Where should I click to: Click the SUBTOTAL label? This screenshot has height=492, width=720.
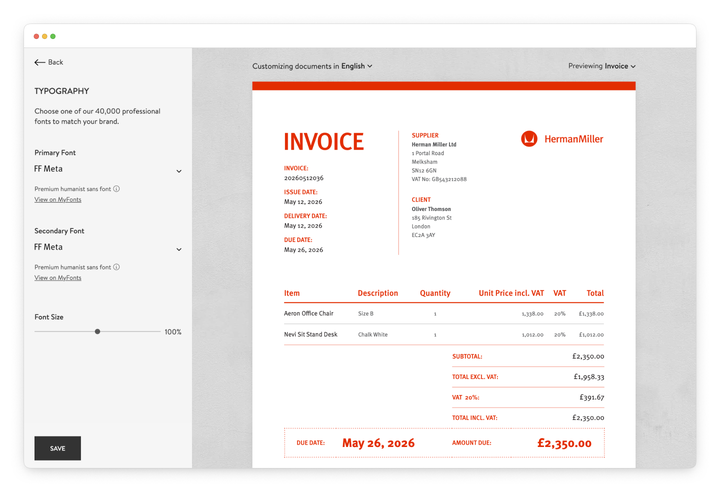coord(467,356)
